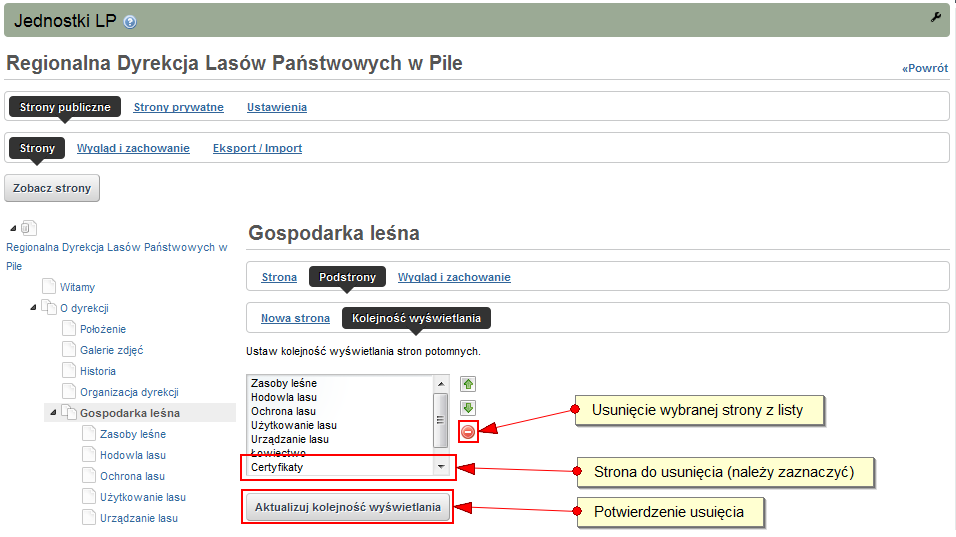This screenshot has height=537, width=956.
Task: Open O dyrekcji in page tree
Action: pos(84,308)
